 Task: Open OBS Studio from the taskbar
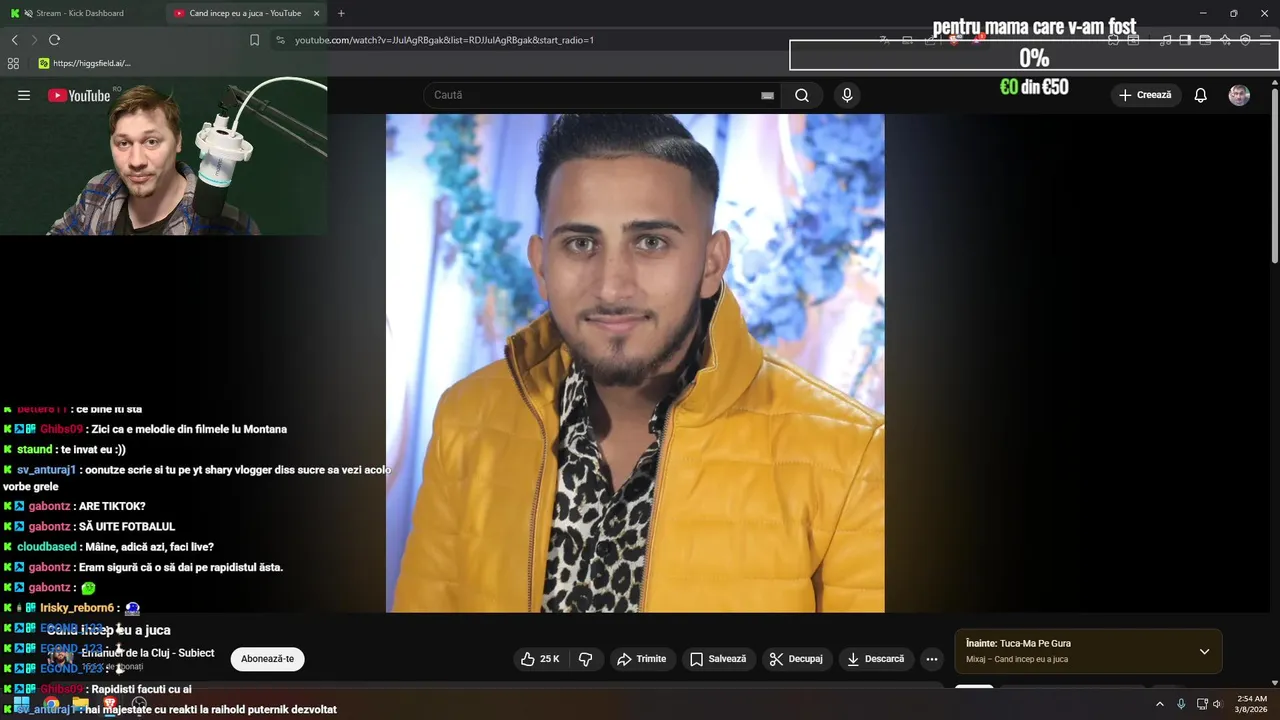pyautogui.click(x=140, y=704)
